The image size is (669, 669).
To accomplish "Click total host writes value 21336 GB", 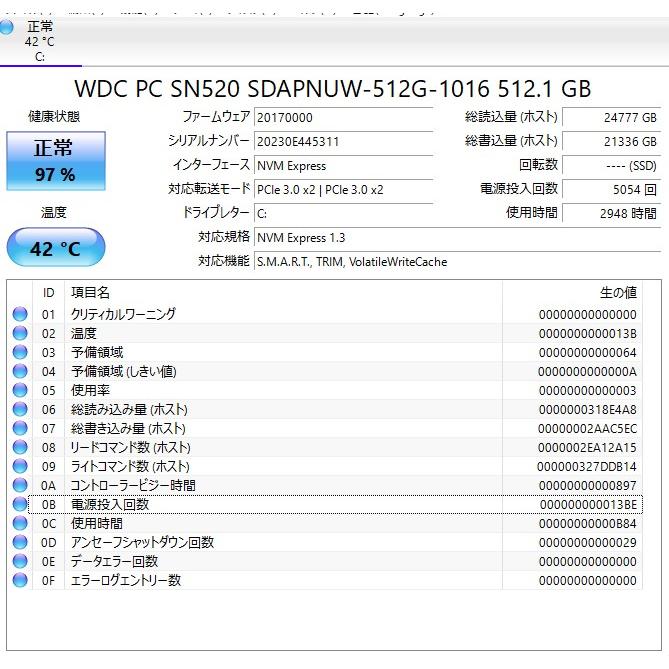I will click(612, 142).
